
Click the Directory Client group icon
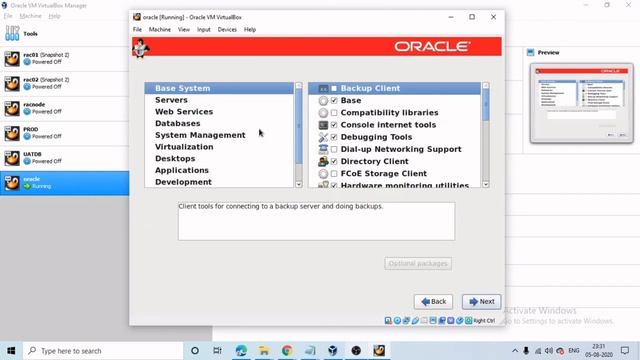click(x=323, y=162)
